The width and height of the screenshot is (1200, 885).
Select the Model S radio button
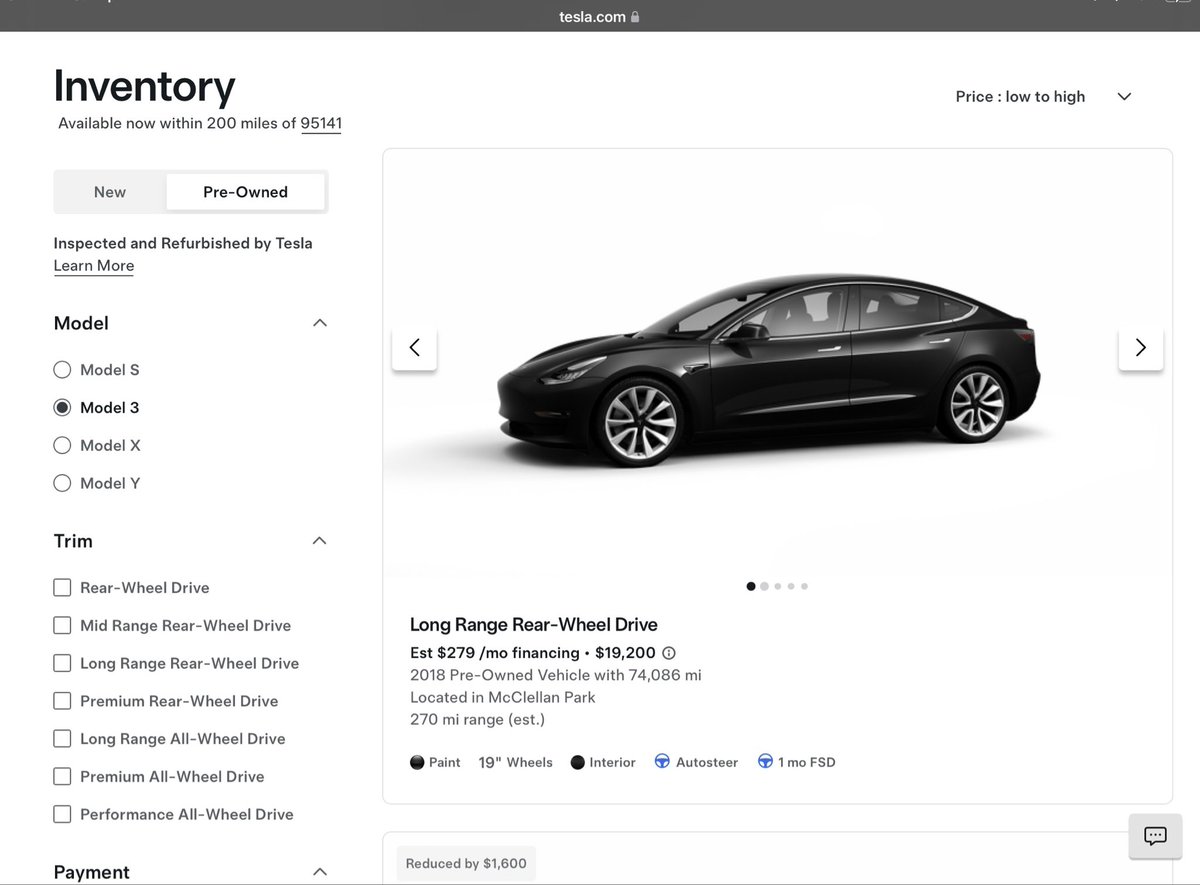tap(62, 370)
